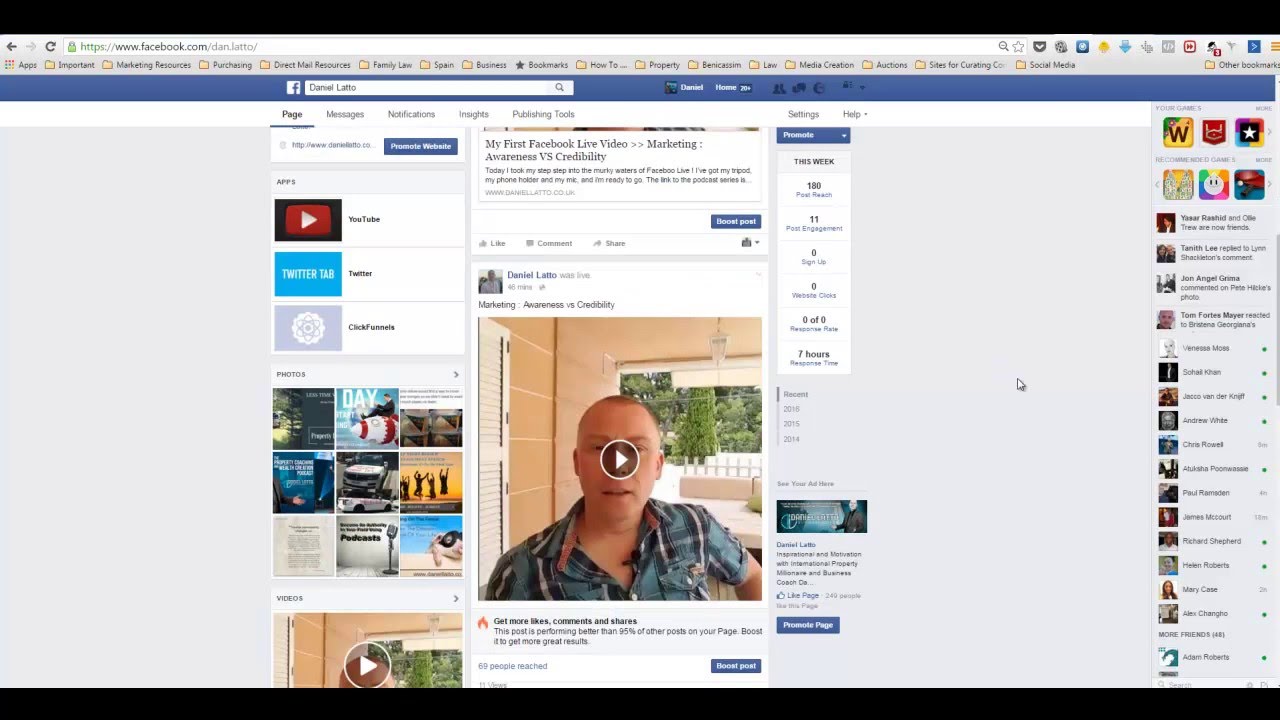Open the Twitter Tab app icon
1280x720 pixels.
308,274
